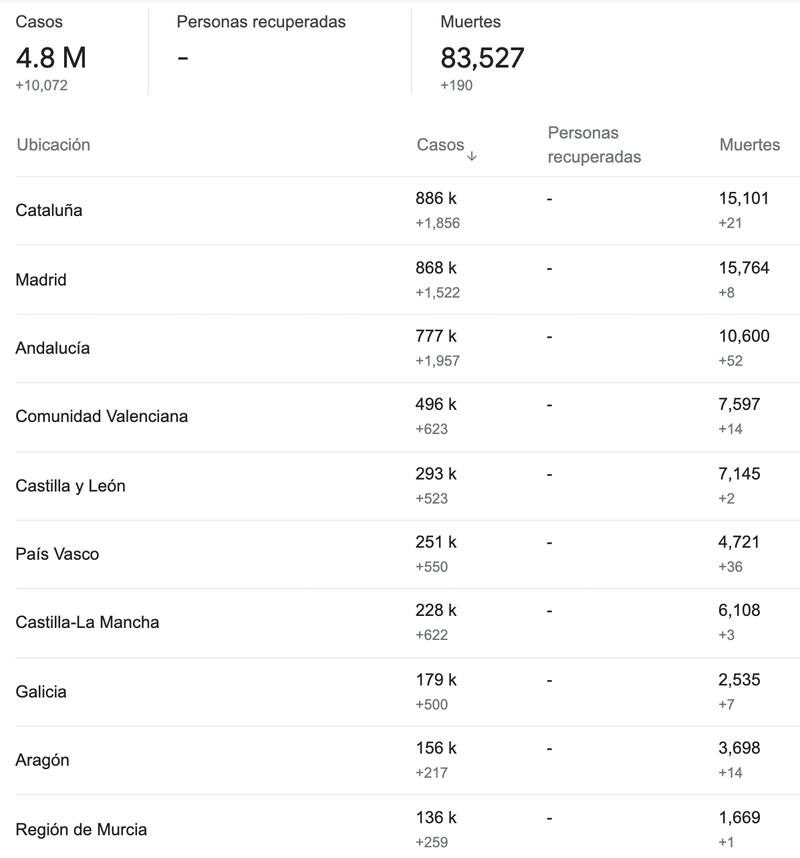Click the 83,527 total deaths figure
Image resolution: width=800 pixels, height=858 pixels.
pos(482,58)
